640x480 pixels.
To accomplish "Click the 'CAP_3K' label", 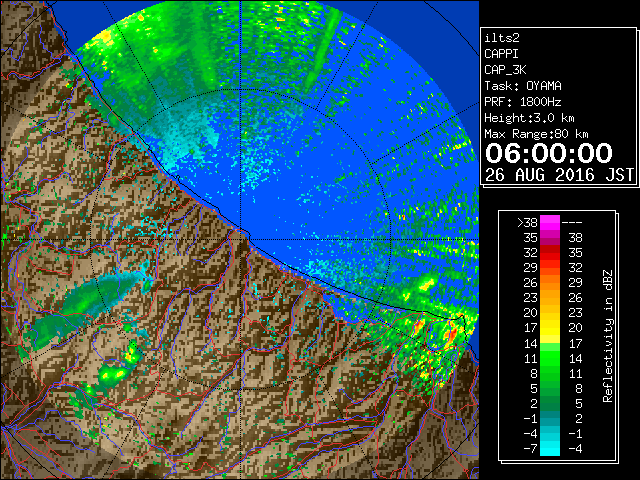I will 505,70.
